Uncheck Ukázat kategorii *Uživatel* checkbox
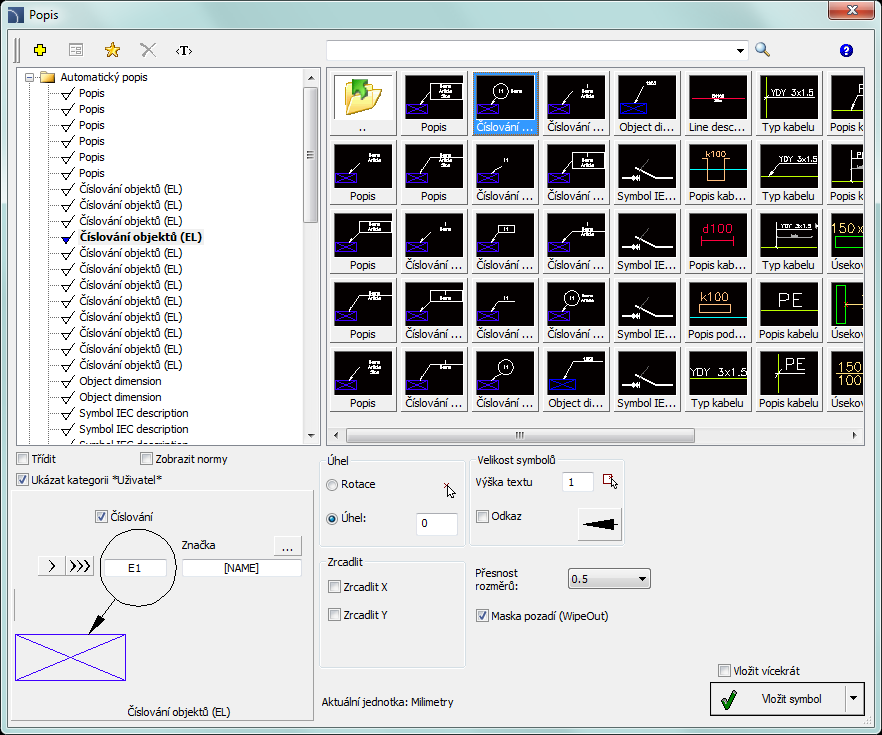882x735 pixels. [22, 480]
